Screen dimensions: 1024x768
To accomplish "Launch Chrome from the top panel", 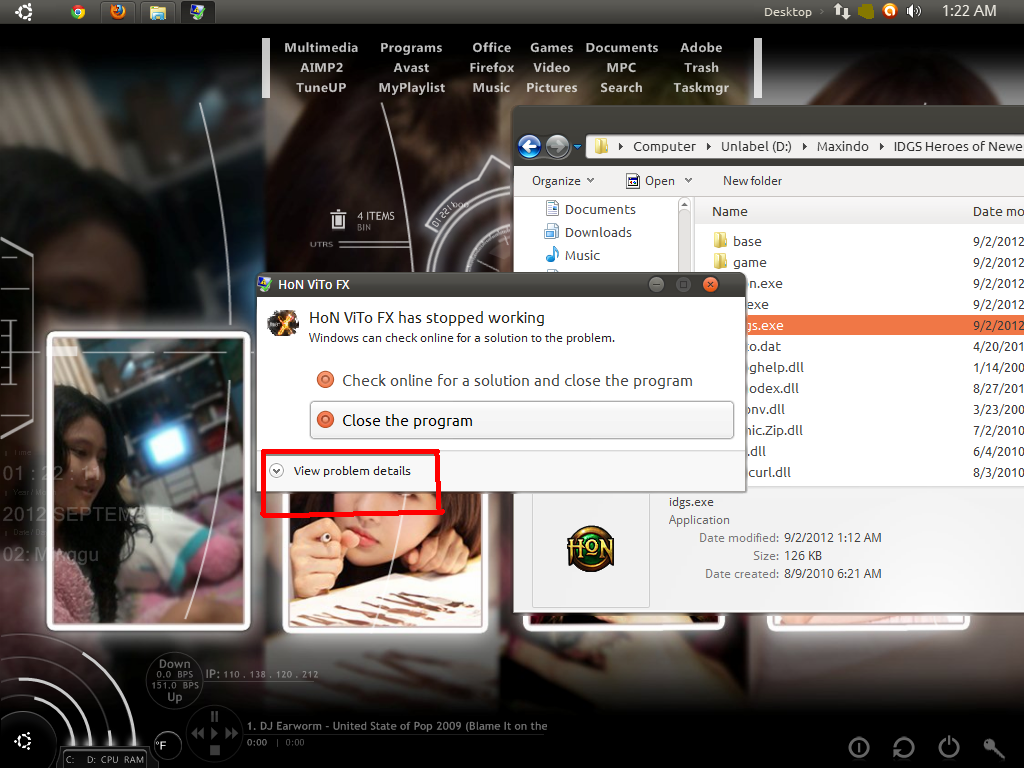I will click(x=78, y=12).
